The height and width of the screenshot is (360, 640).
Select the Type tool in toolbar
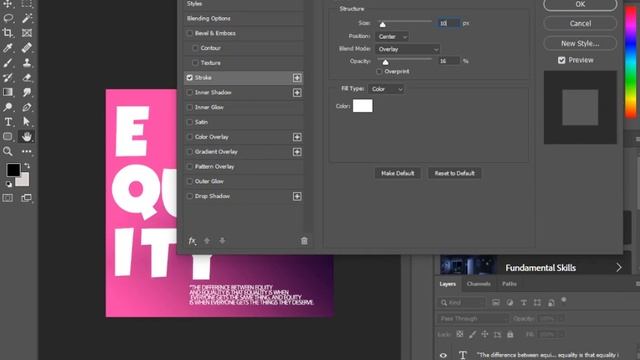pos(8,122)
